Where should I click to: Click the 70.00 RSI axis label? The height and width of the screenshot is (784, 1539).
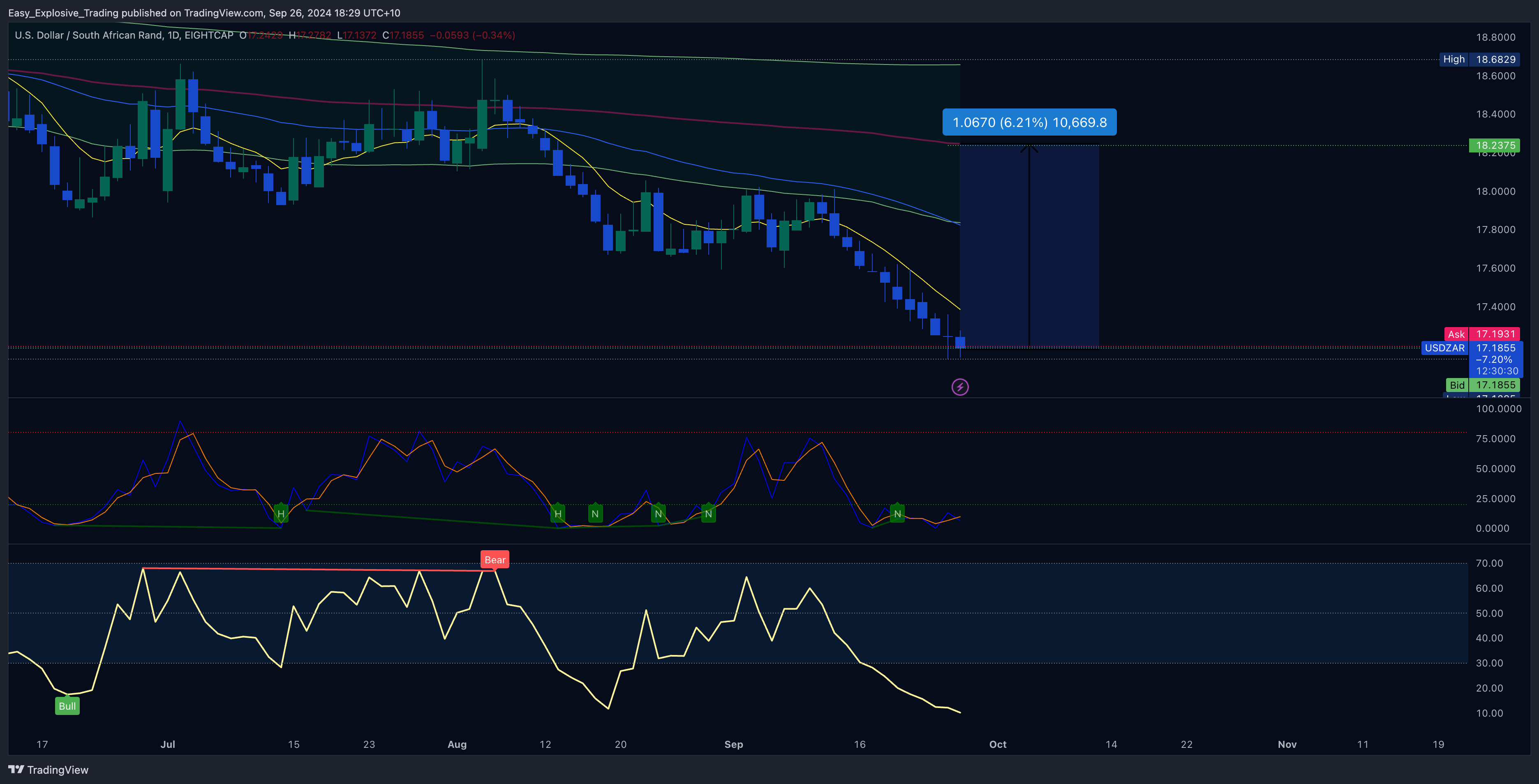(1489, 563)
